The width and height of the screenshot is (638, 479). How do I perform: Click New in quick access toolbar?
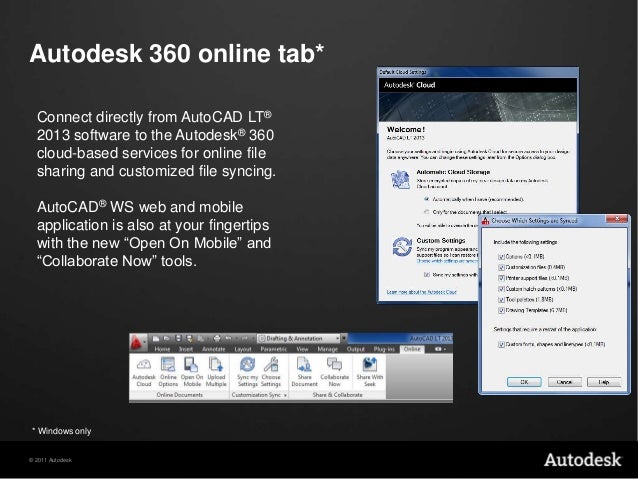coord(156,338)
